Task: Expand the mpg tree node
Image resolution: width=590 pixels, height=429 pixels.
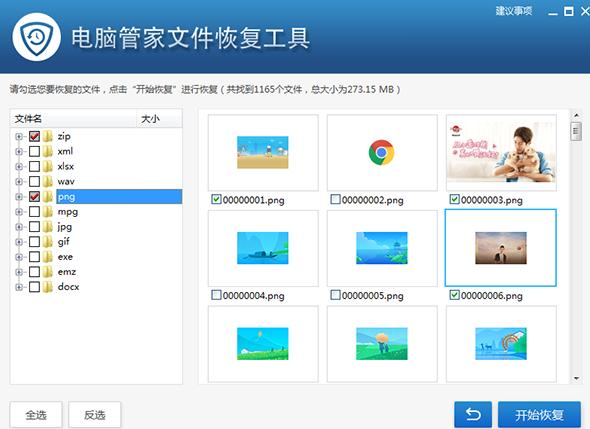Action: 18,211
